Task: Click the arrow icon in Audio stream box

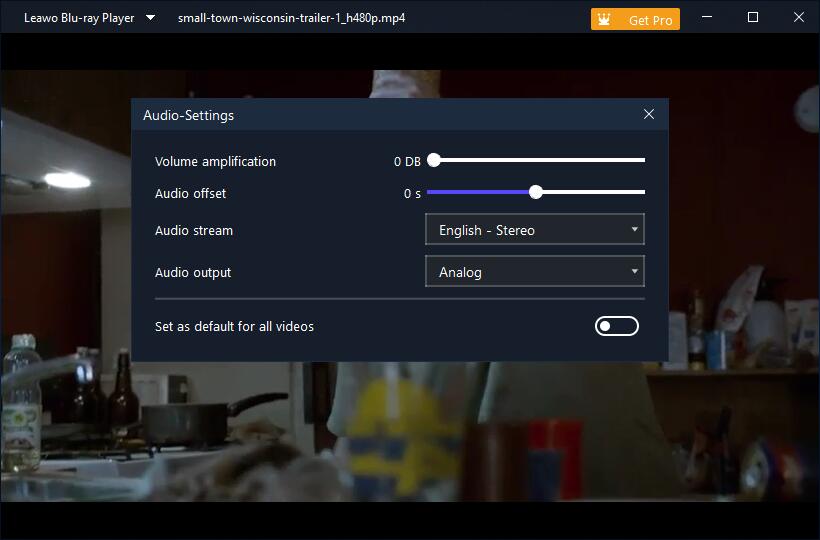Action: [634, 230]
